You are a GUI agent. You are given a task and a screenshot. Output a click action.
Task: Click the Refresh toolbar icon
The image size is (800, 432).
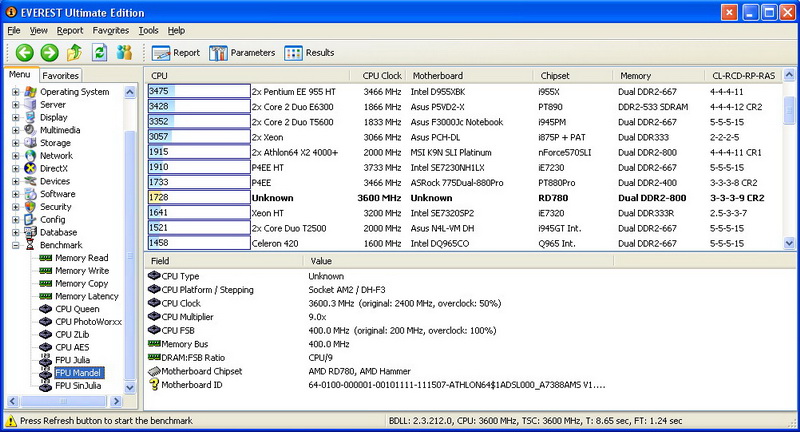(x=99, y=52)
